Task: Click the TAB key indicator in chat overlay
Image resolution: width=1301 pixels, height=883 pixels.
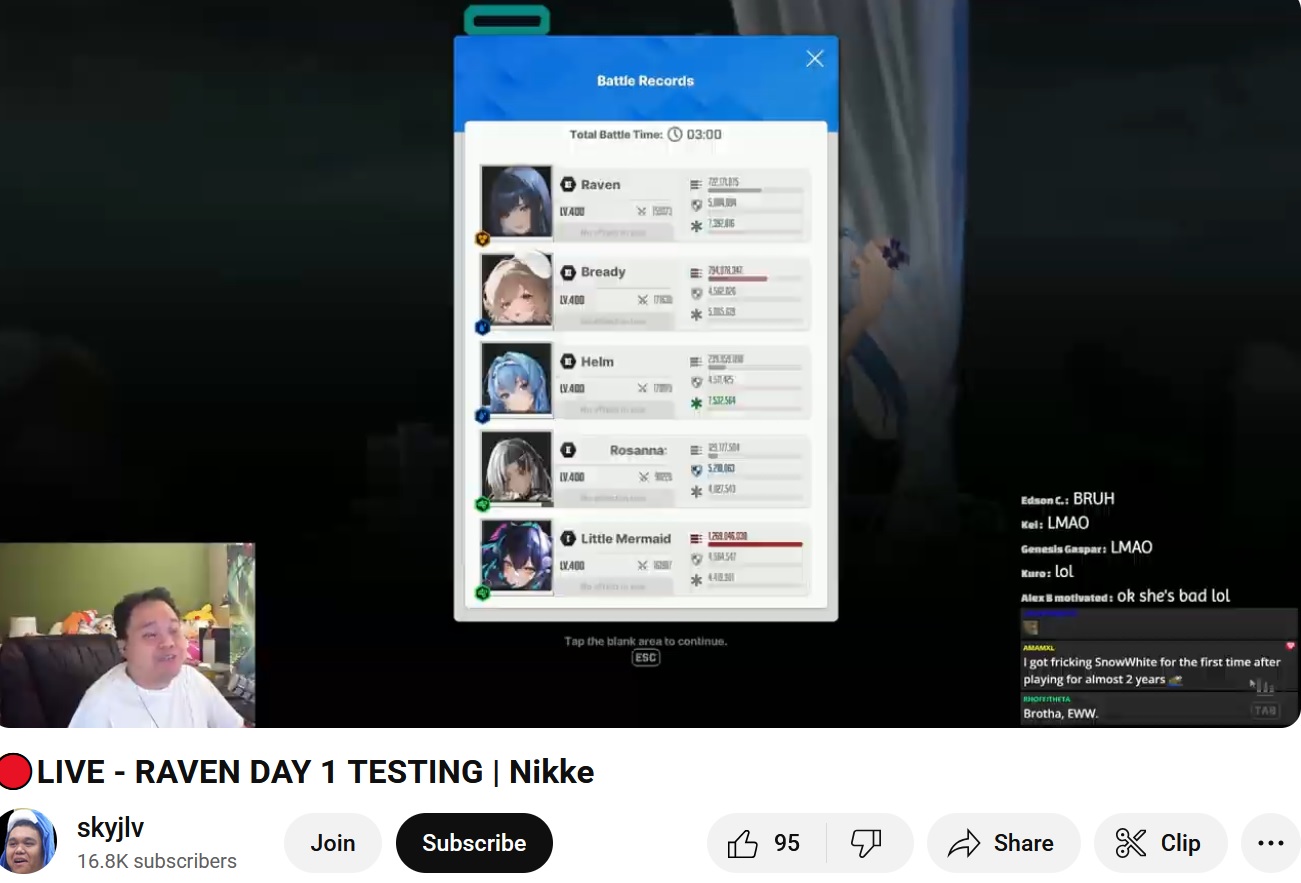Action: point(1265,710)
